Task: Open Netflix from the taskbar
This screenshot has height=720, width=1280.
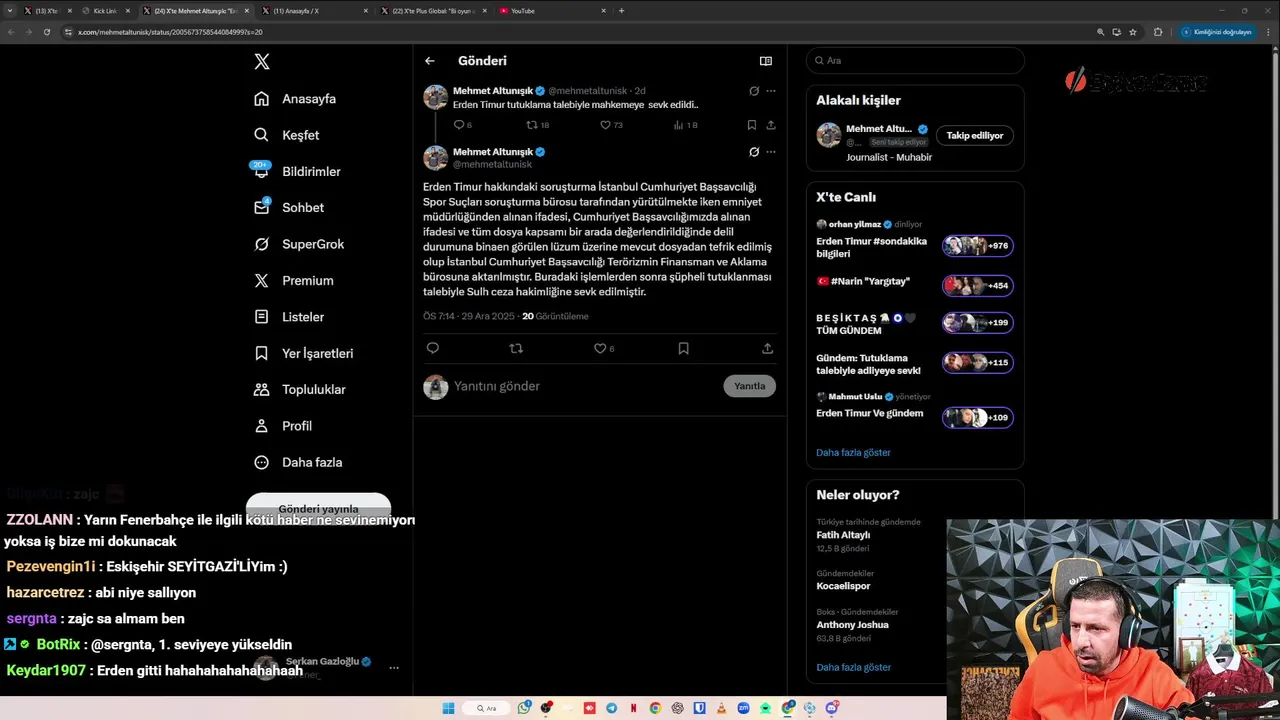Action: point(633,708)
